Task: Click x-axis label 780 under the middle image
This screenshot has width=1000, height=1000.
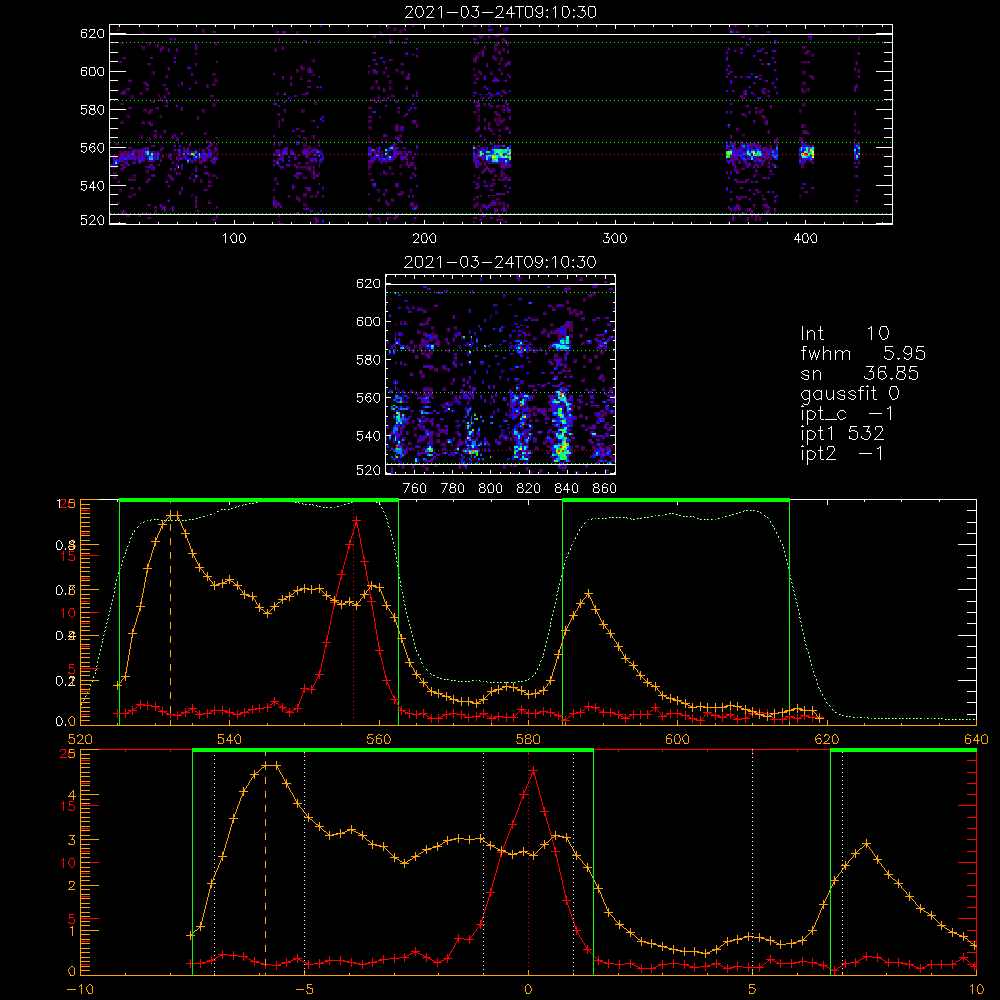Action: pos(453,489)
